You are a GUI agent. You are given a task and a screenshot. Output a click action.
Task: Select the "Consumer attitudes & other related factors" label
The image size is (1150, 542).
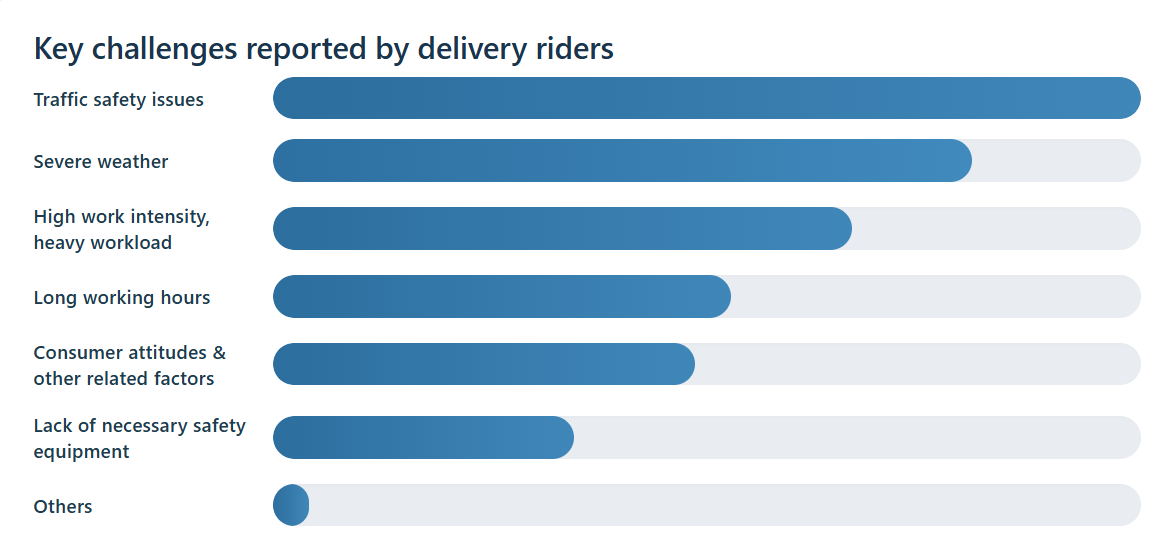[x=129, y=365]
